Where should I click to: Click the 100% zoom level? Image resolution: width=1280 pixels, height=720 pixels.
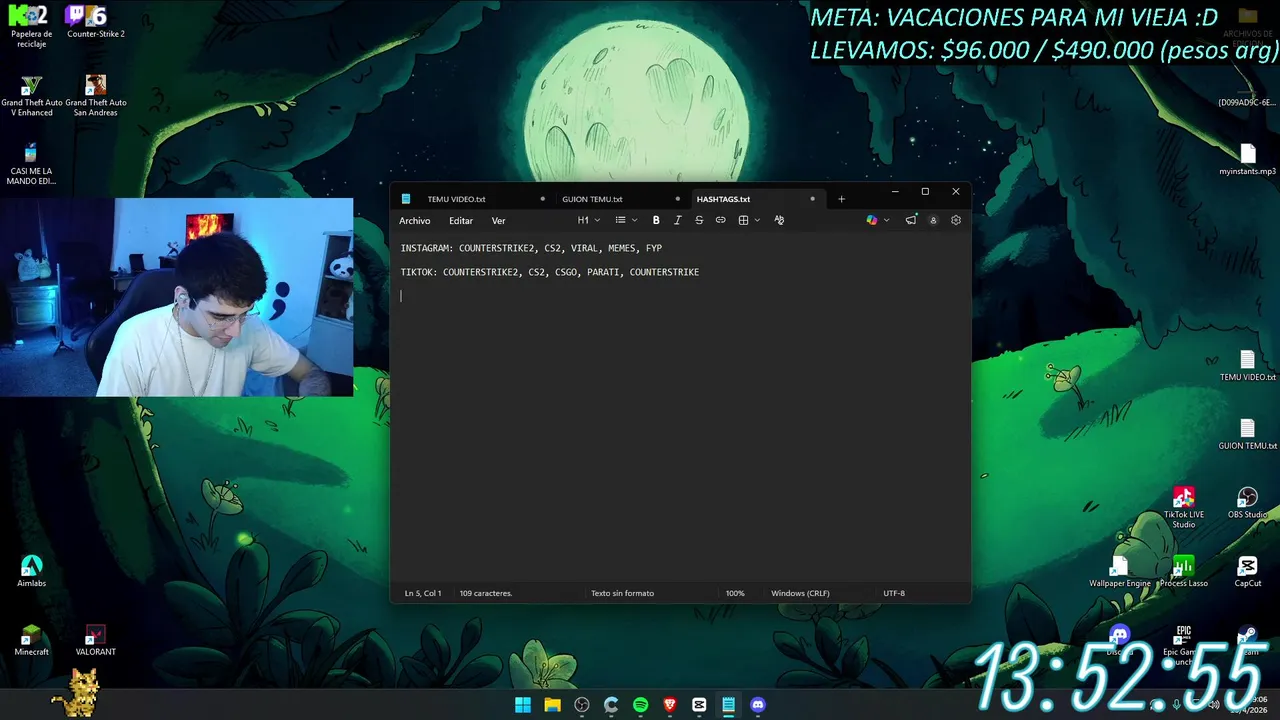735,593
